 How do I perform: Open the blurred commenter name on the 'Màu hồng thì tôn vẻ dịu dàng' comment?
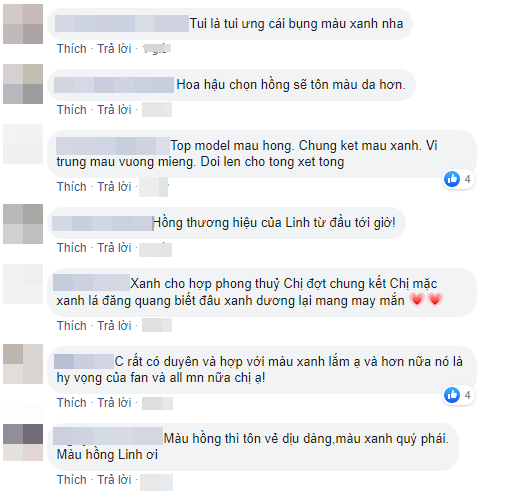click(108, 436)
